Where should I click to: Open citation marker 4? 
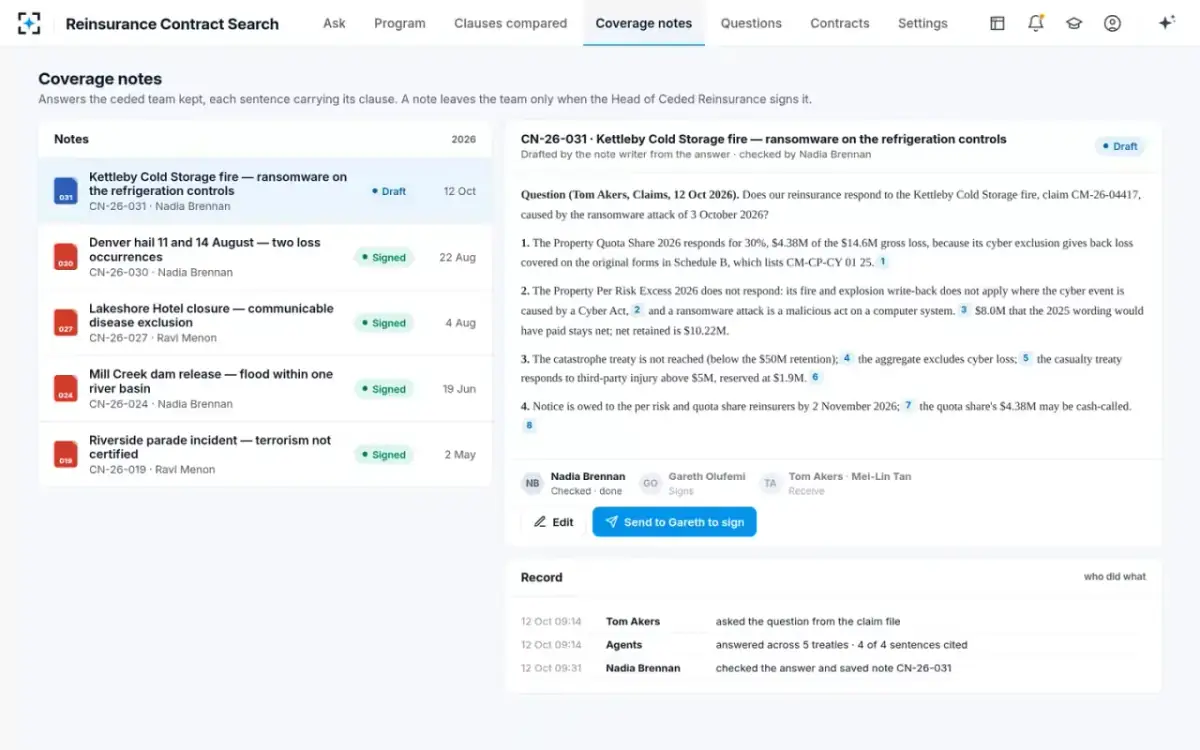(847, 358)
